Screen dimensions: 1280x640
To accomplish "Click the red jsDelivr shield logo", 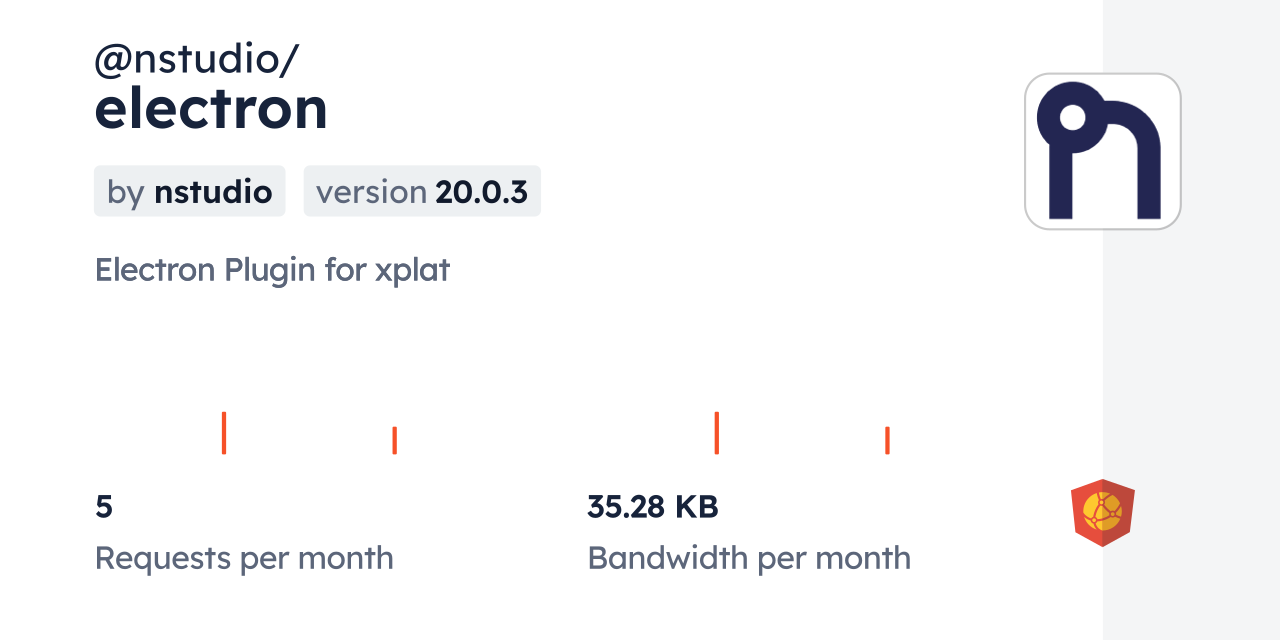I will pyautogui.click(x=1102, y=513).
